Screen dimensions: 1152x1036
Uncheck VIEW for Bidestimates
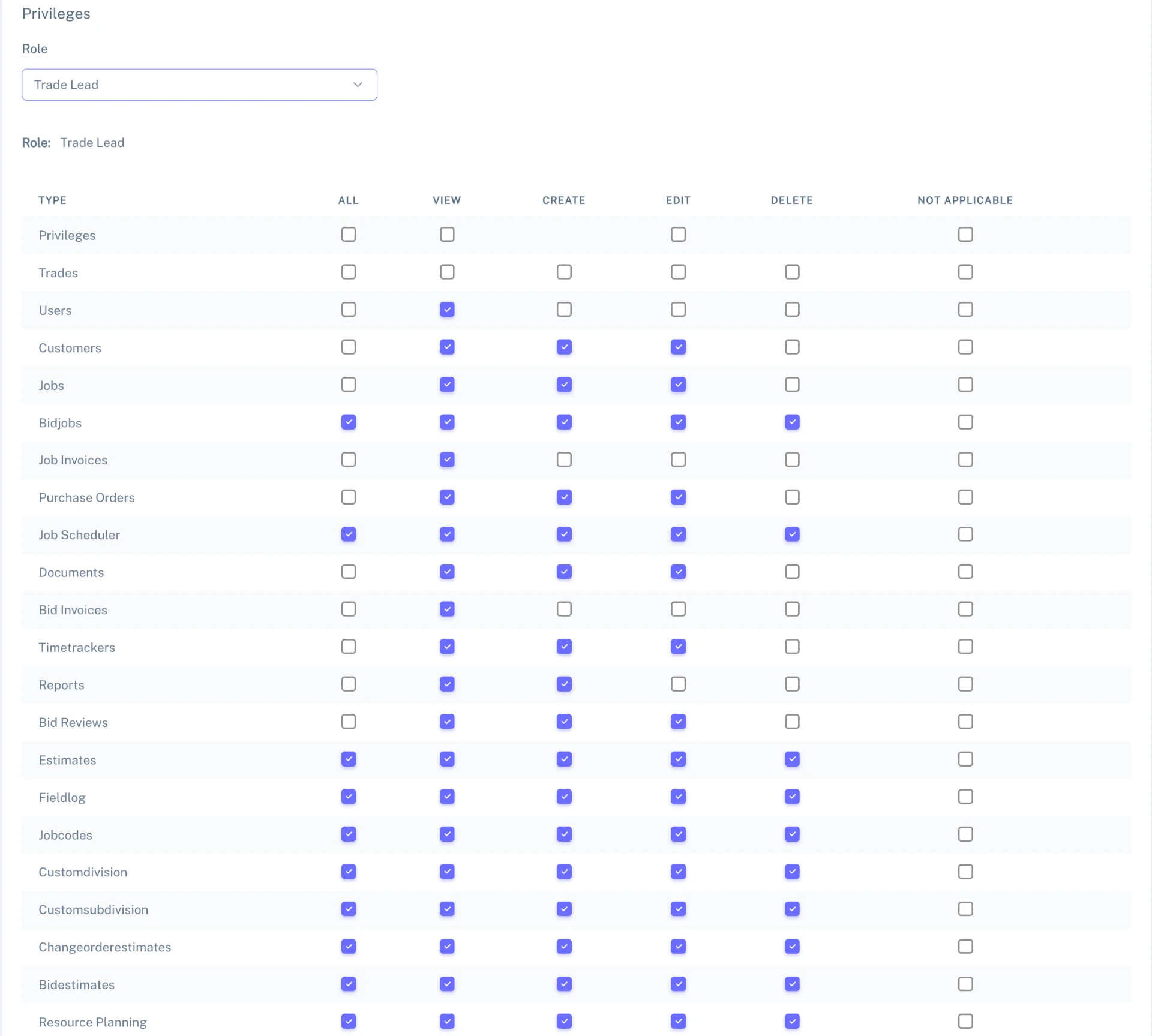[447, 984]
